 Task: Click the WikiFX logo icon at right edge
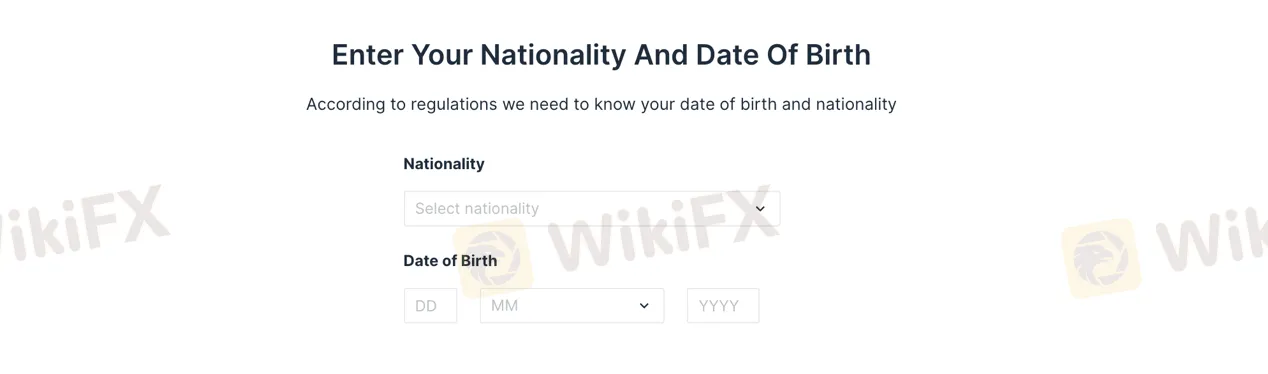1101,259
